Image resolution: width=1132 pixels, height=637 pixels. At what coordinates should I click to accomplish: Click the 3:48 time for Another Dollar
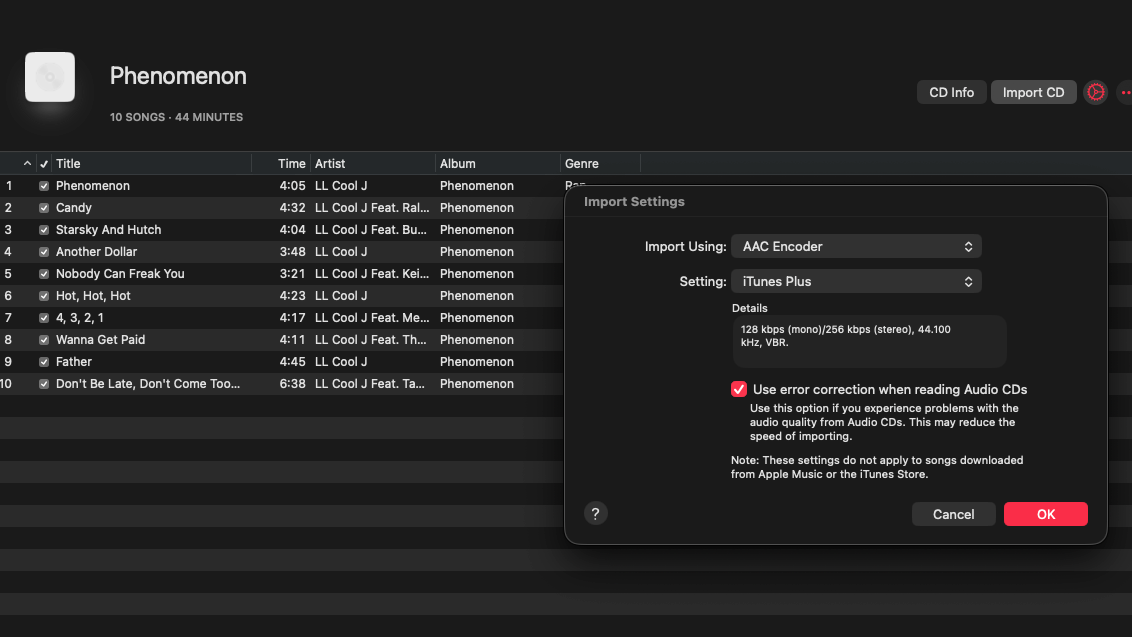(292, 252)
